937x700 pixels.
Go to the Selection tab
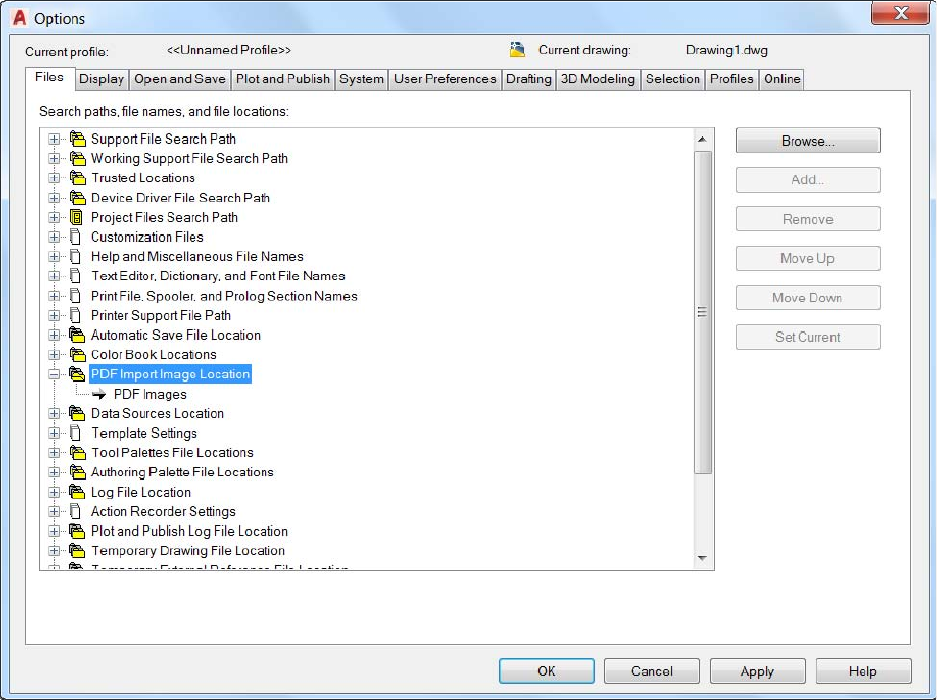click(672, 79)
